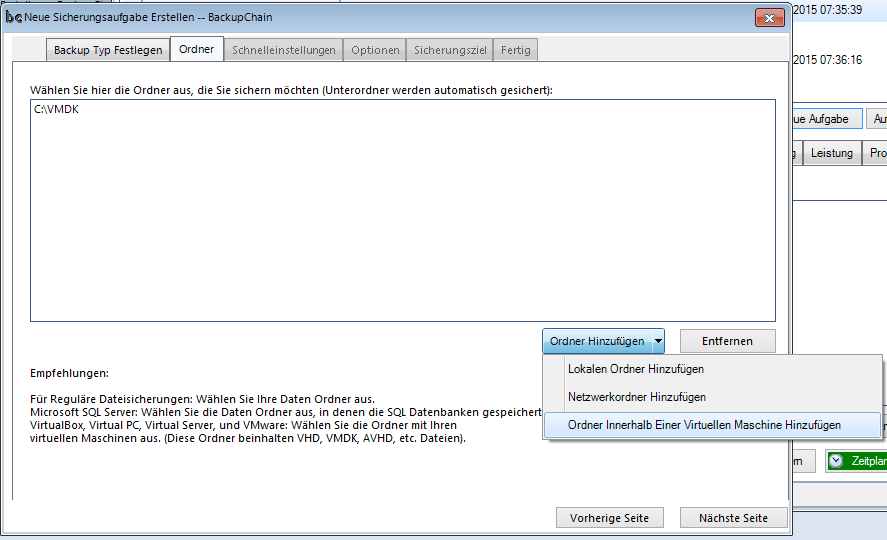Expand the Ordner Hinzufügen dropdown arrow
Image resolution: width=887 pixels, height=540 pixels.
pyautogui.click(x=658, y=341)
